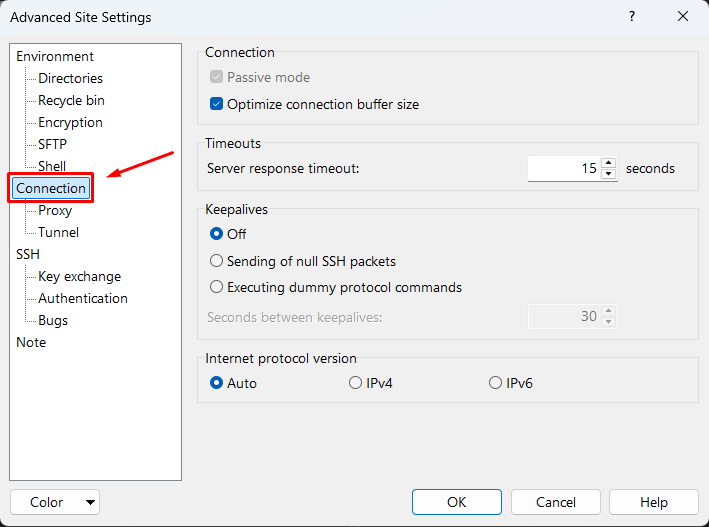Image resolution: width=709 pixels, height=527 pixels.
Task: Increase server response timeout with up arrow
Action: [609, 163]
